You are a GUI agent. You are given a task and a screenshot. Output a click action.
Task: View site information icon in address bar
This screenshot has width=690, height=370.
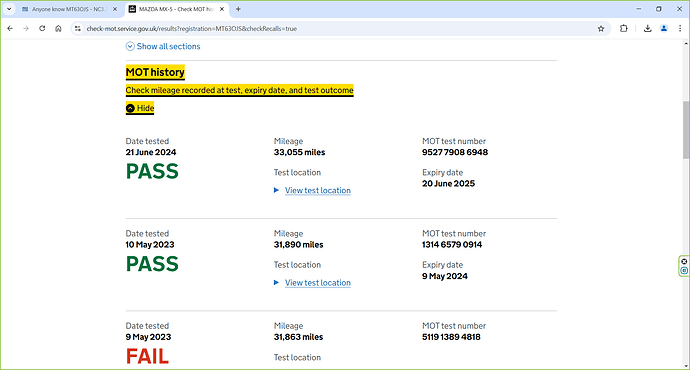coord(78,29)
